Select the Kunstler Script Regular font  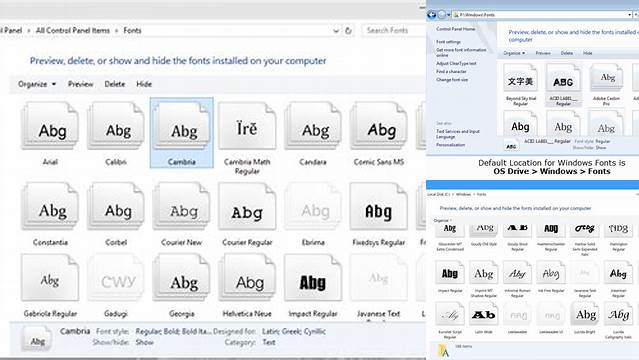pyautogui.click(x=450, y=314)
